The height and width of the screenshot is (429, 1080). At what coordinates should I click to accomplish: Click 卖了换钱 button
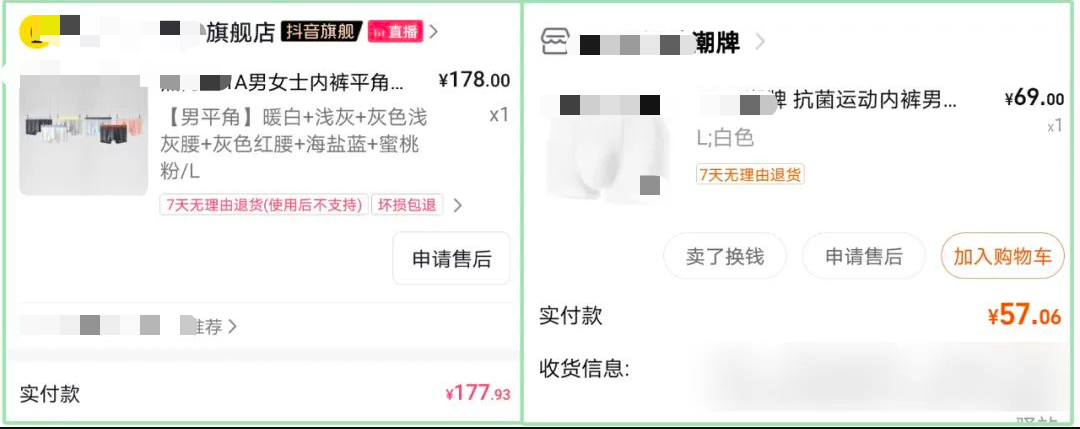point(725,256)
